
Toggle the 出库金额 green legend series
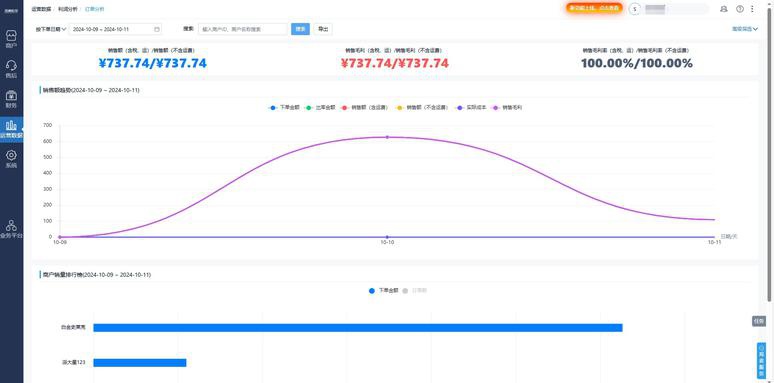321,107
